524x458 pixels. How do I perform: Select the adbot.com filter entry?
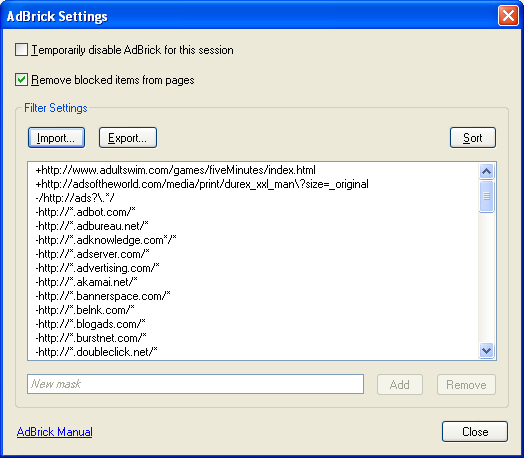(85, 212)
